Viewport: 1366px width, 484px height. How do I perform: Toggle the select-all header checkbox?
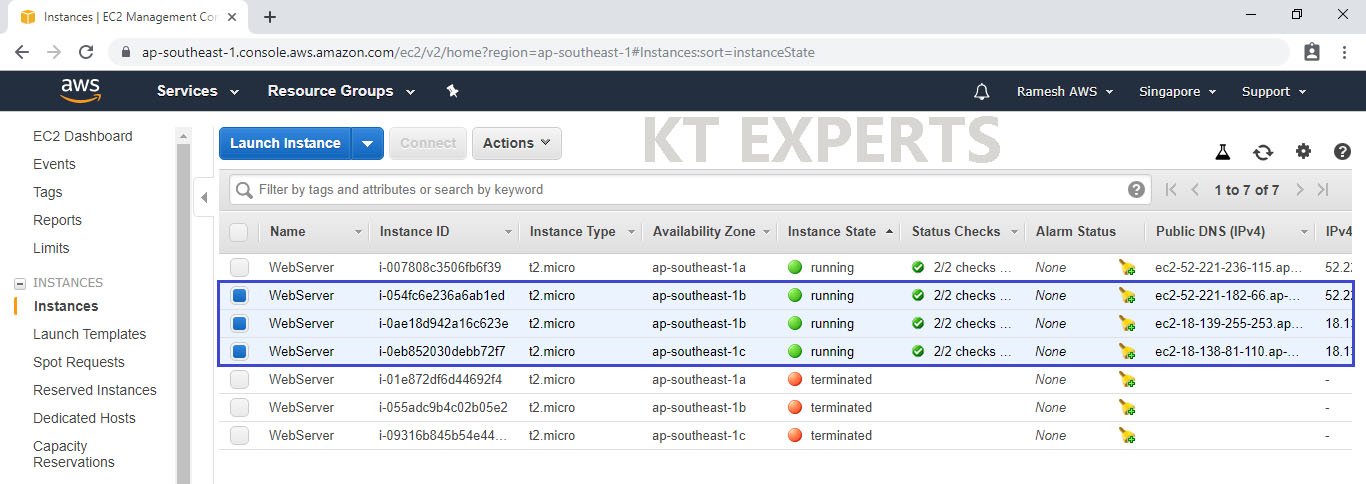pos(239,232)
